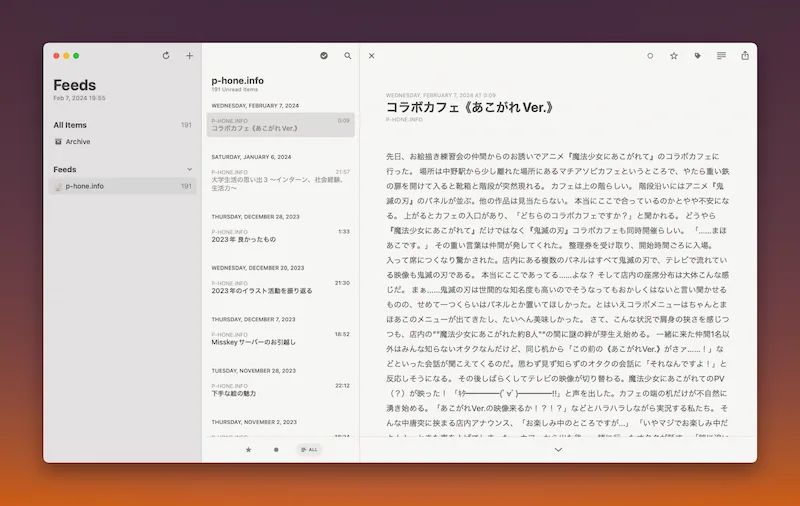Add a new feed with plus icon
Viewport: 800px width, 506px height.
[x=189, y=56]
